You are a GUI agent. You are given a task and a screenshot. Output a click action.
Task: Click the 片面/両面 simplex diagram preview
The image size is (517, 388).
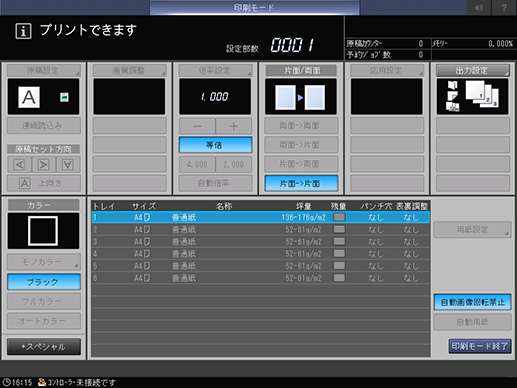[x=301, y=97]
